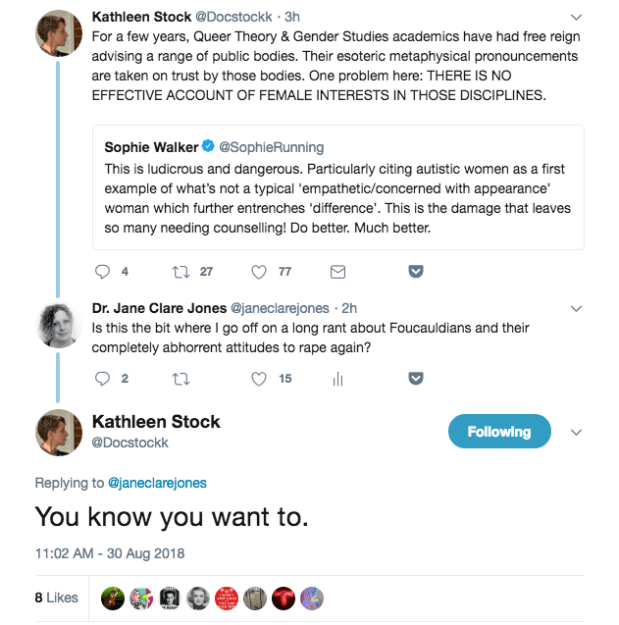Like the tweet with 15 likes
619x625 pixels.
(x=259, y=378)
